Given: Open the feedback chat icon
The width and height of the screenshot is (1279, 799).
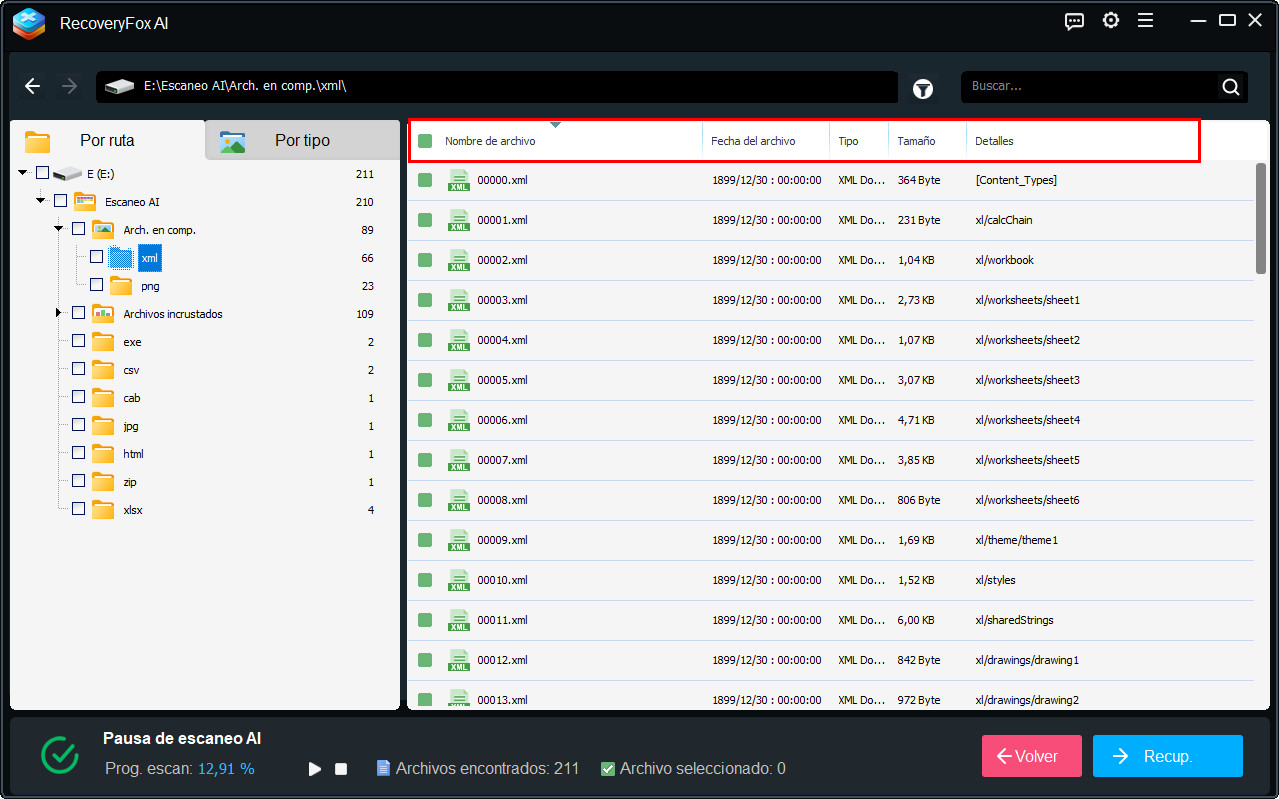Looking at the screenshot, I should [1074, 21].
